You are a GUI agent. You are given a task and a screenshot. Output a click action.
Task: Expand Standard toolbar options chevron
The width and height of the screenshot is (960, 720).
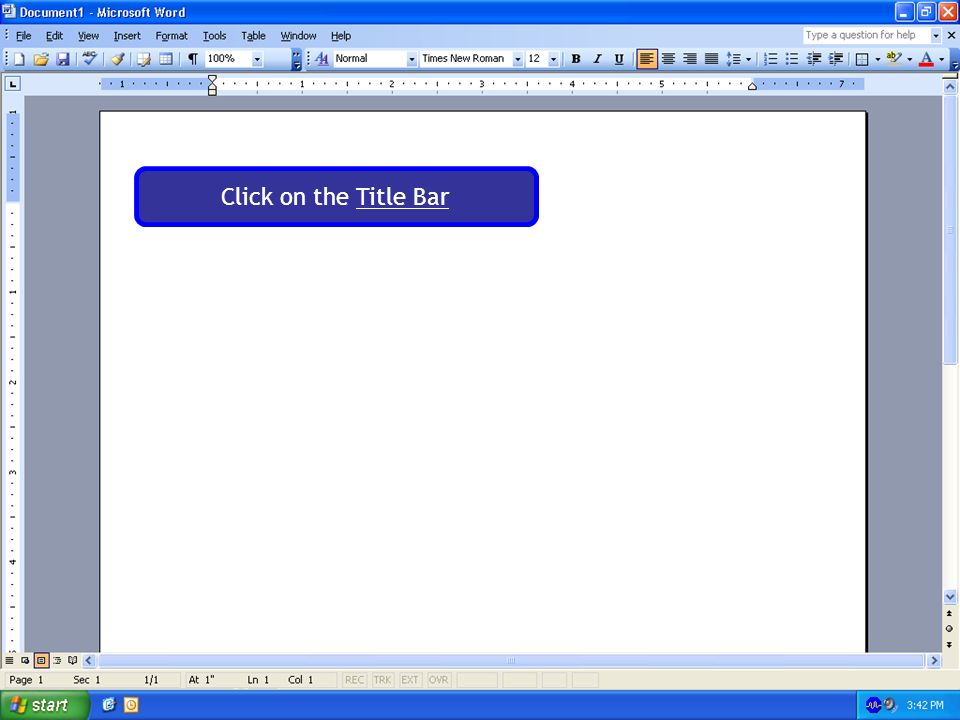click(296, 59)
